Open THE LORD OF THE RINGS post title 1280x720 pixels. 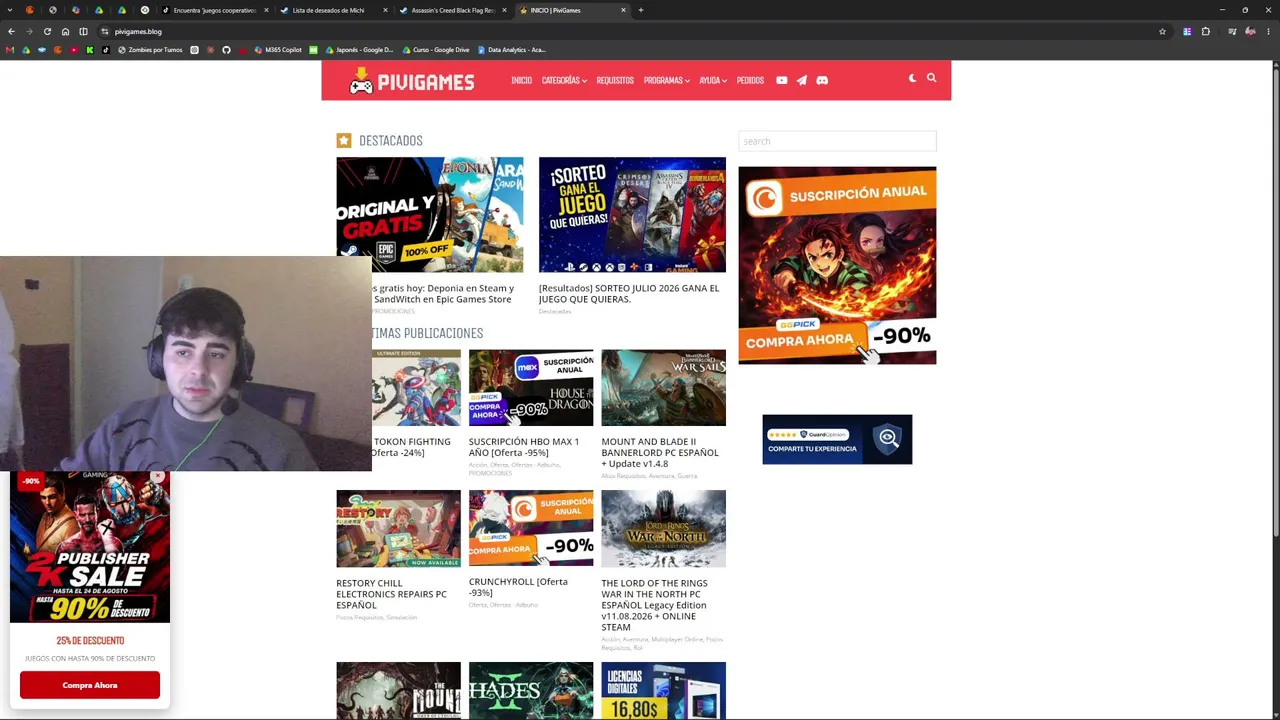tap(655, 605)
